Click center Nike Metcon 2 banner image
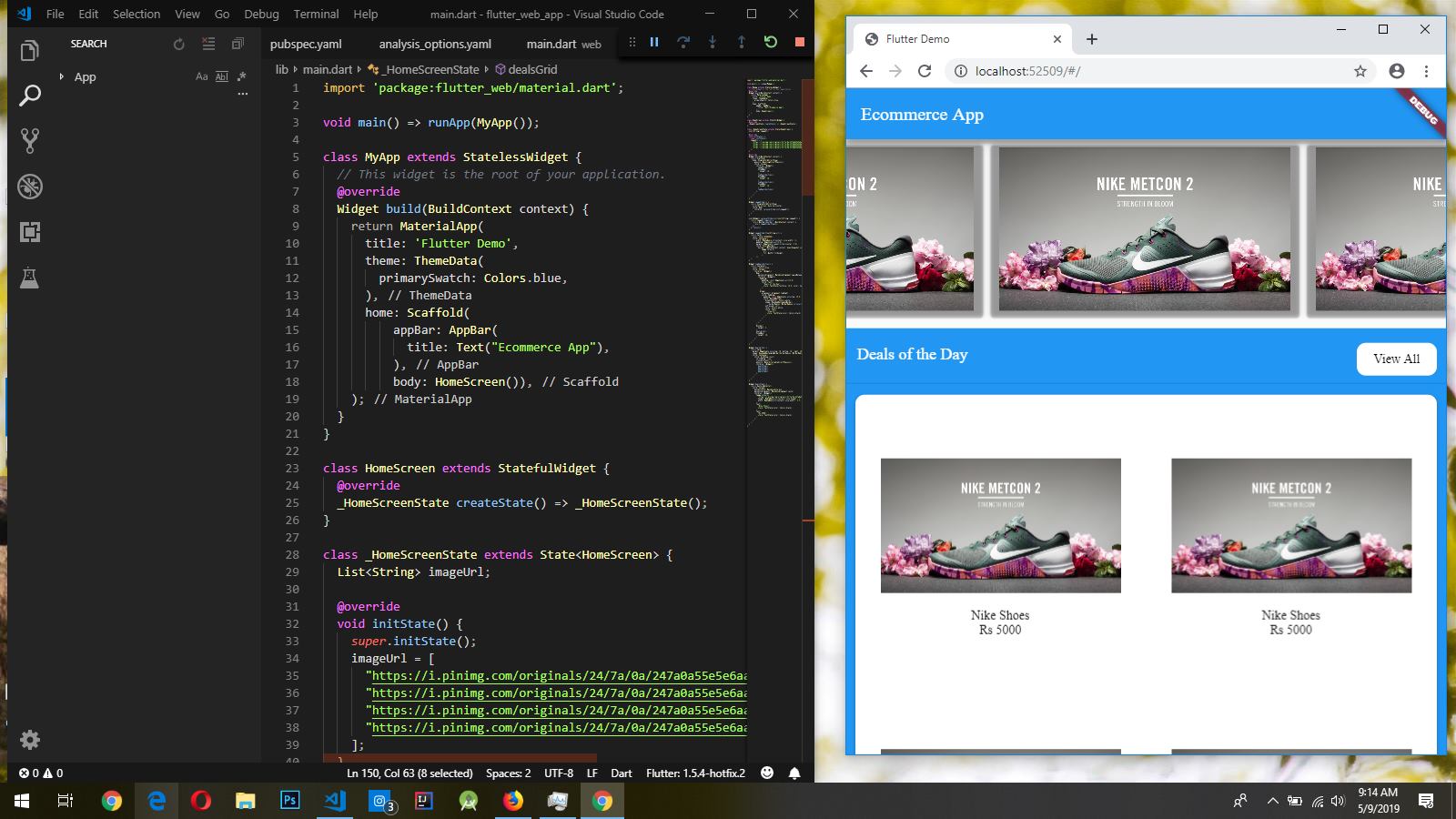 1145,229
